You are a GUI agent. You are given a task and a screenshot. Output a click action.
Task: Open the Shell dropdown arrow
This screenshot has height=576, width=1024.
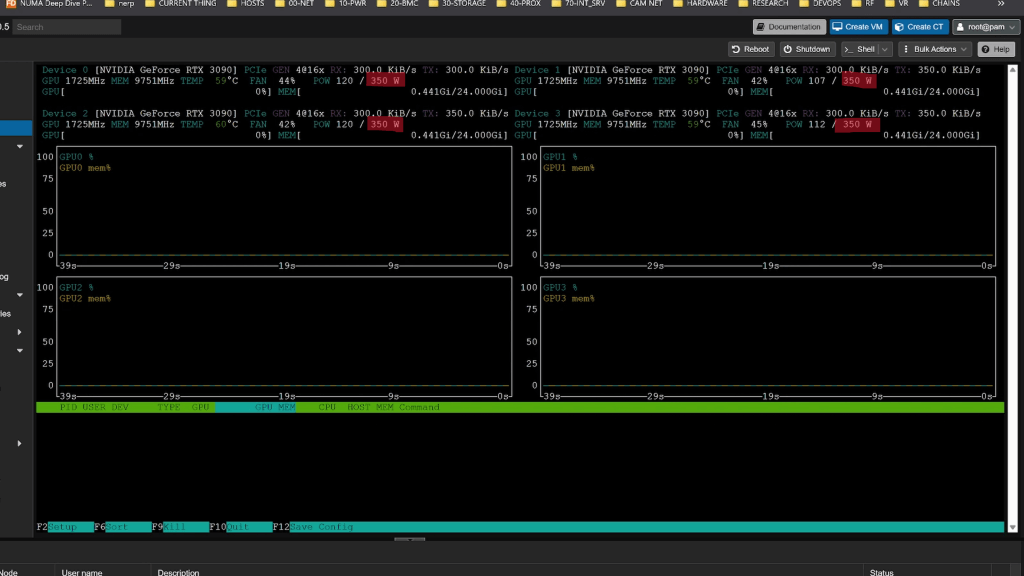(884, 48)
